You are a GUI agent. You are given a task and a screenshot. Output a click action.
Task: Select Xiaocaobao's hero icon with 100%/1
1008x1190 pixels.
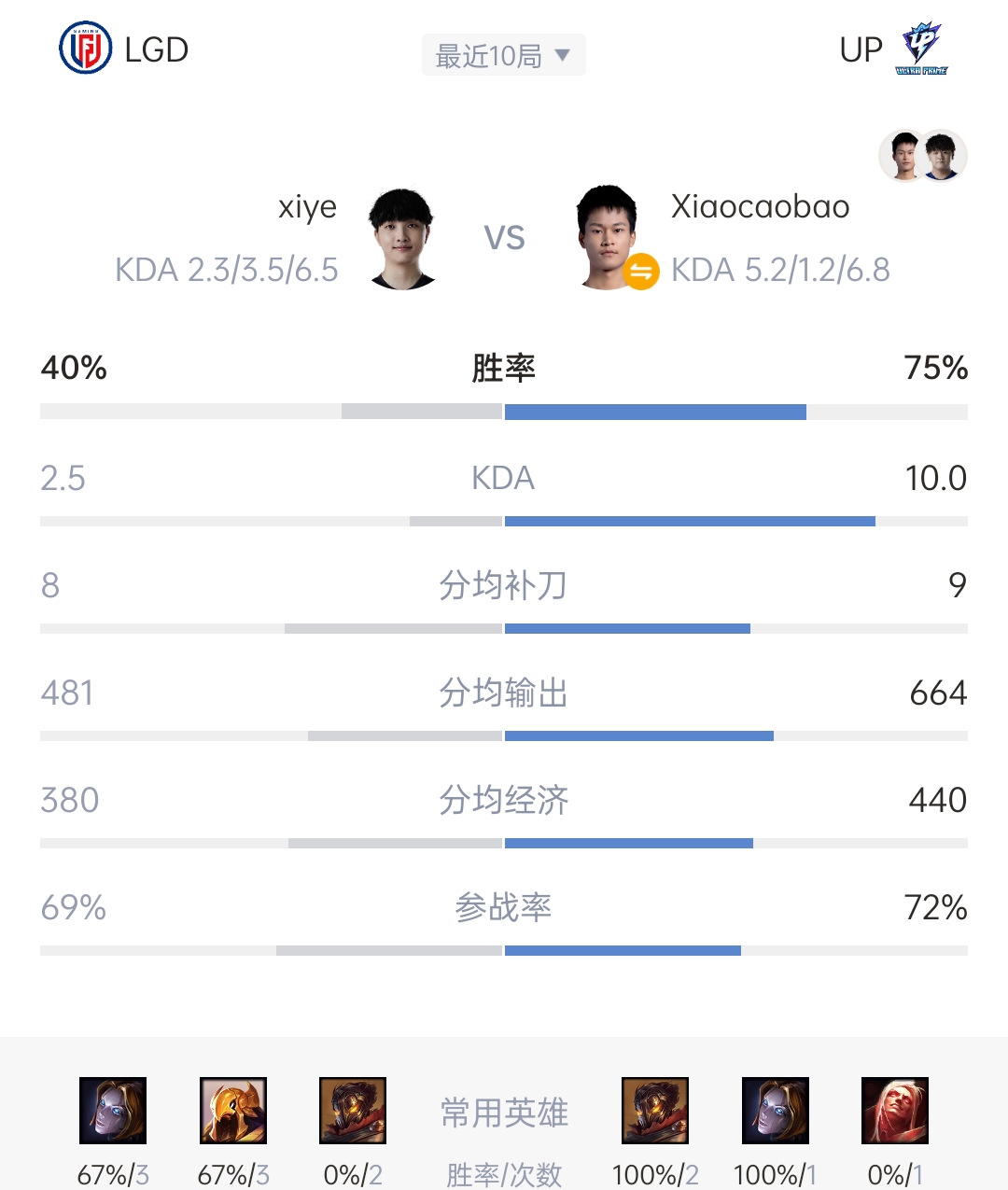pyautogui.click(x=776, y=1111)
